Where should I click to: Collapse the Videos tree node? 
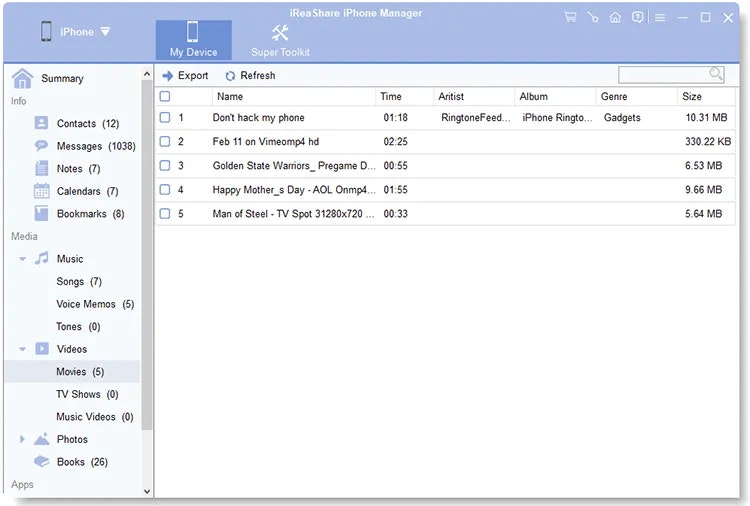click(22, 349)
